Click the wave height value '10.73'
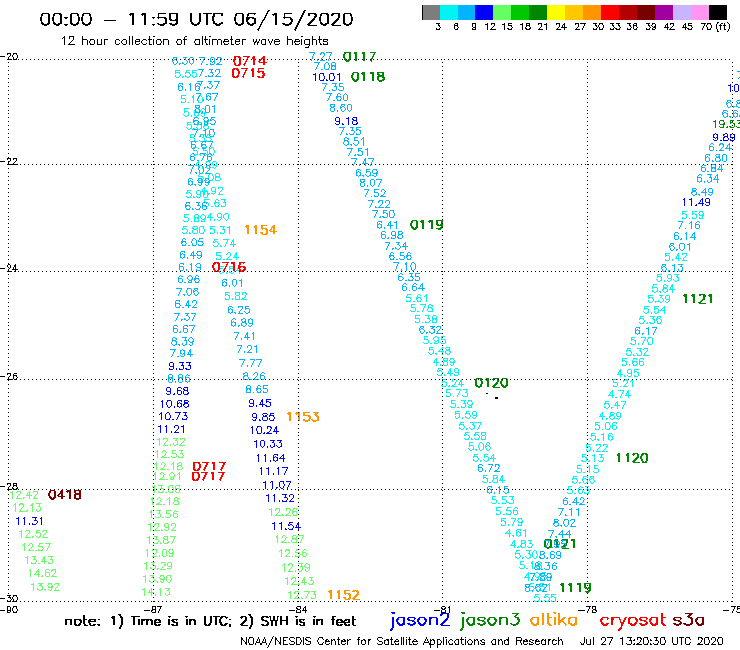 pyautogui.click(x=173, y=416)
